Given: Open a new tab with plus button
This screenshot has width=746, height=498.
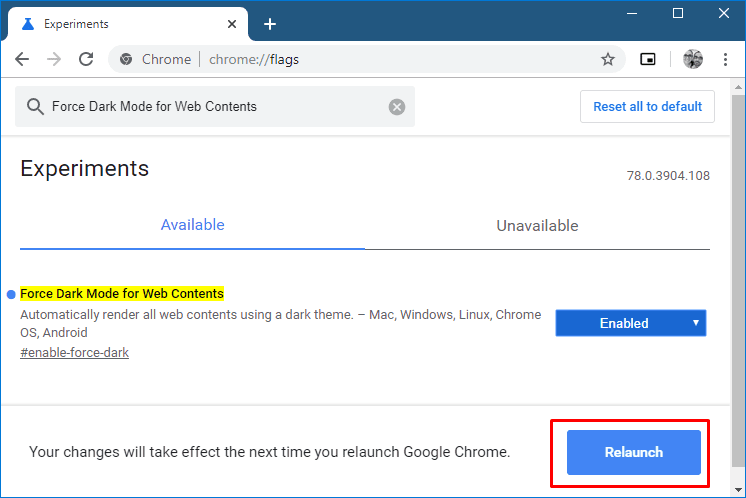Looking at the screenshot, I should [x=269, y=24].
